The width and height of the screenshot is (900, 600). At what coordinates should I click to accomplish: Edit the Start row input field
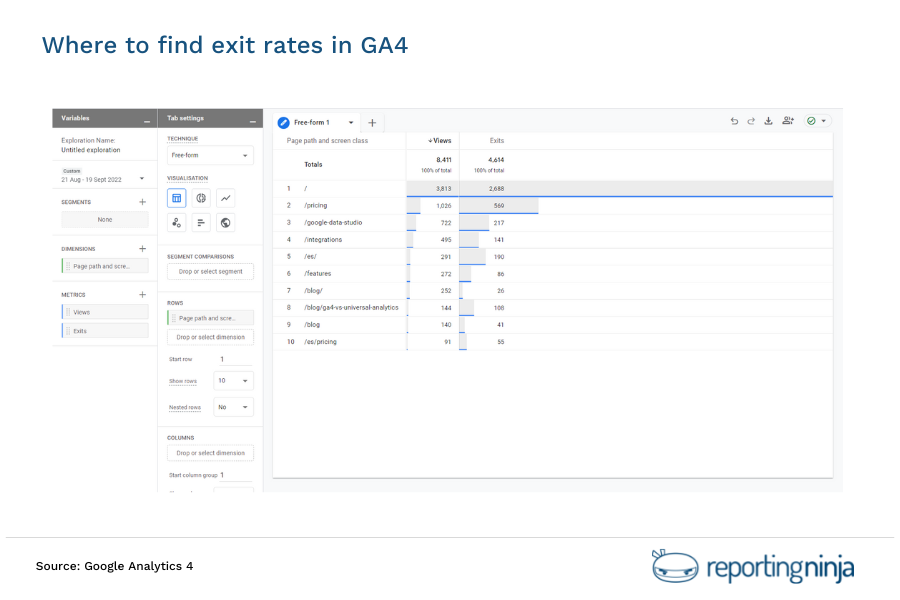click(x=232, y=358)
